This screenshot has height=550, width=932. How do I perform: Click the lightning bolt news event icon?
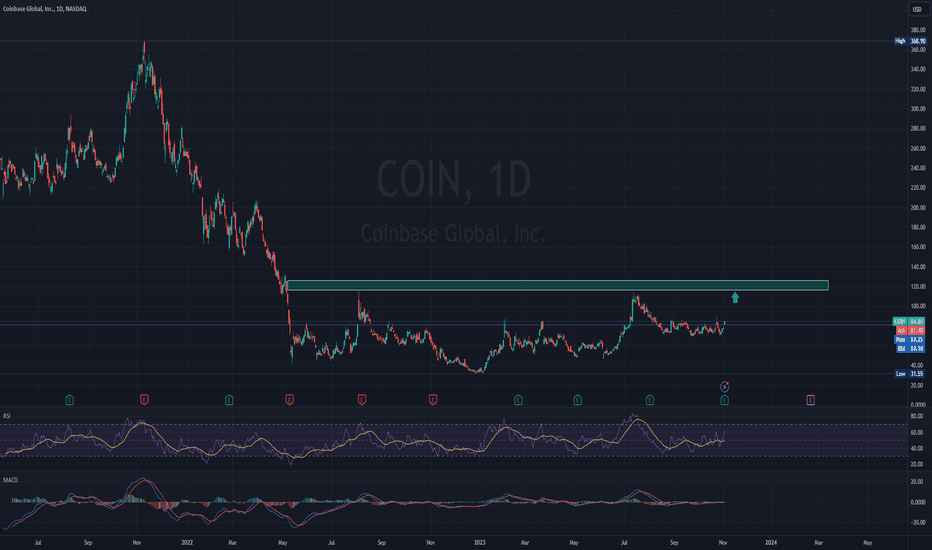(x=724, y=386)
